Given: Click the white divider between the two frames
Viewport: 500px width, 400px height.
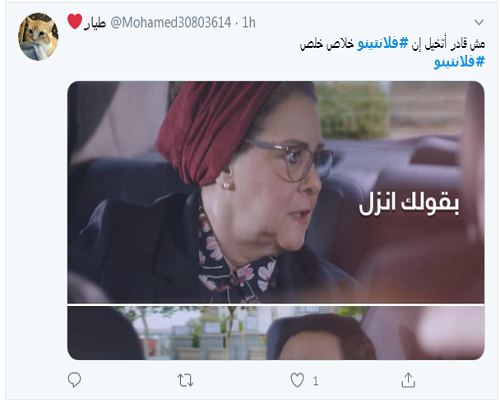Looking at the screenshot, I should pos(276,304).
